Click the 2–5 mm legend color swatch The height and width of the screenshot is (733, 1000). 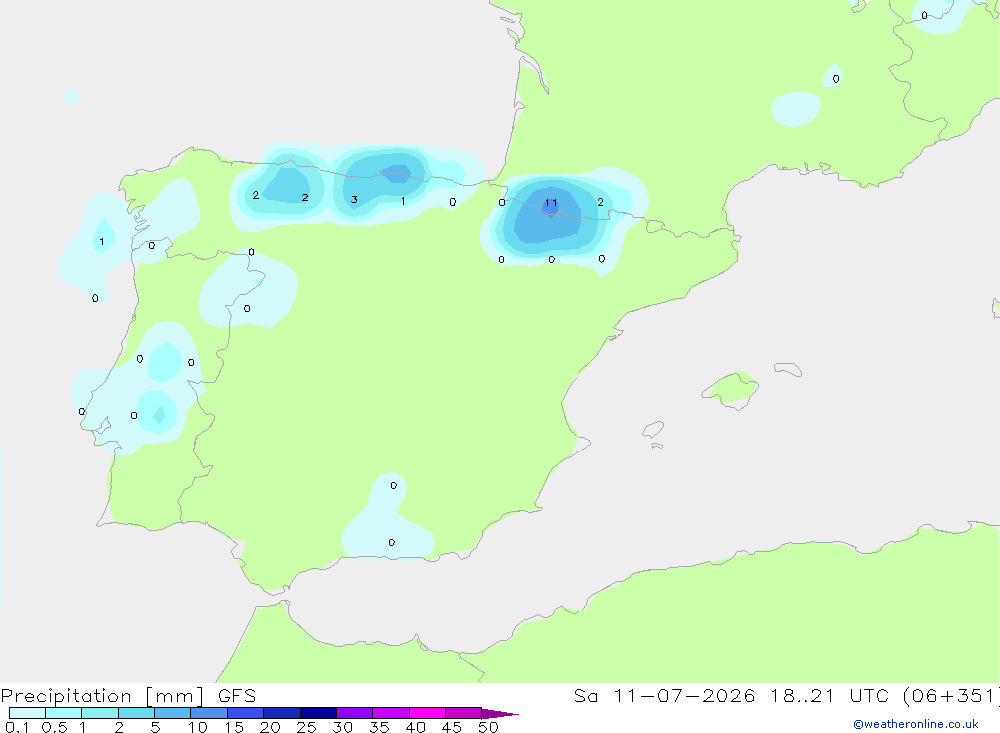[x=136, y=713]
